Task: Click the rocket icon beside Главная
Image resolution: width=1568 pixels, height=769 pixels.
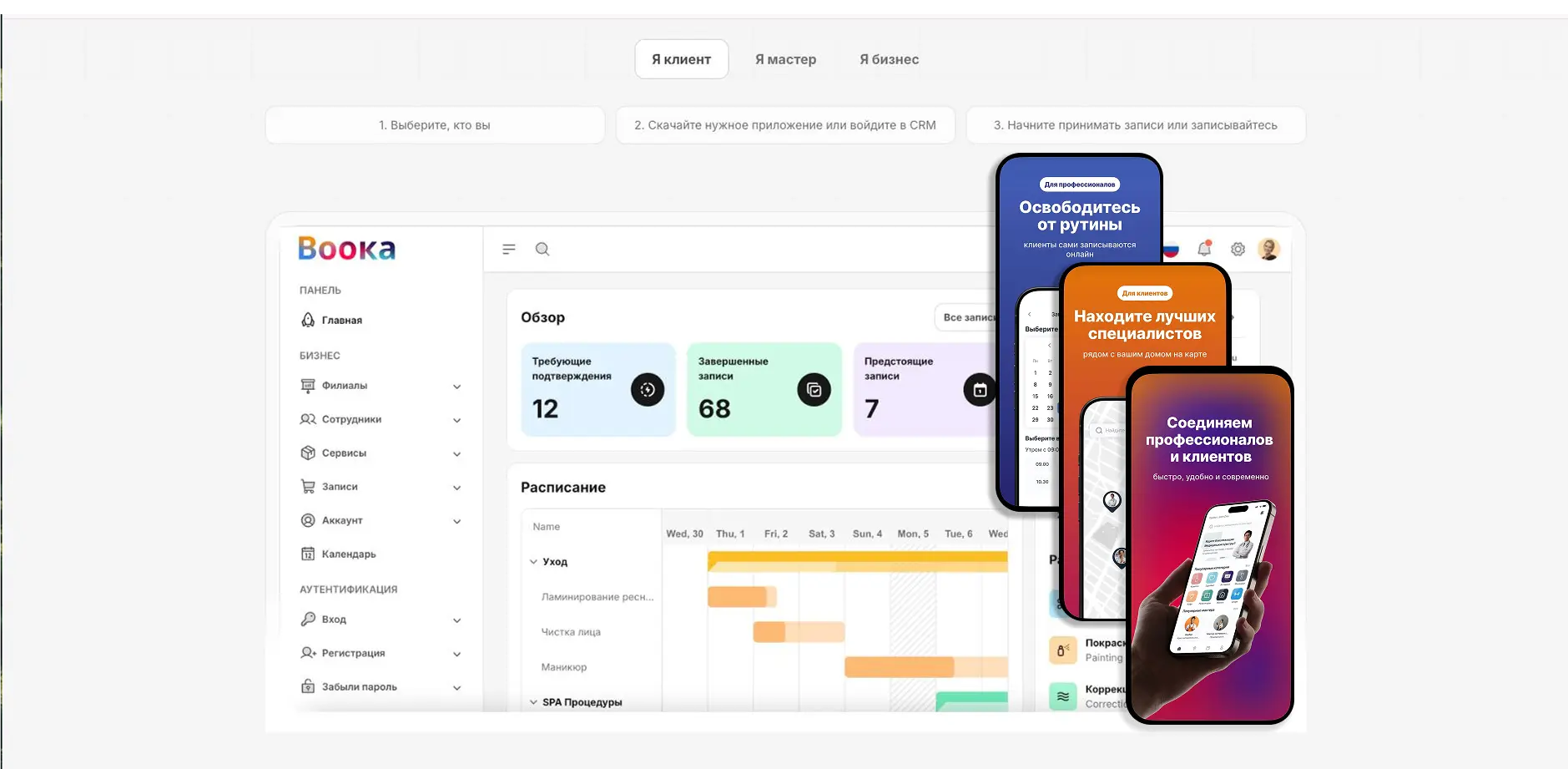Action: coord(308,320)
